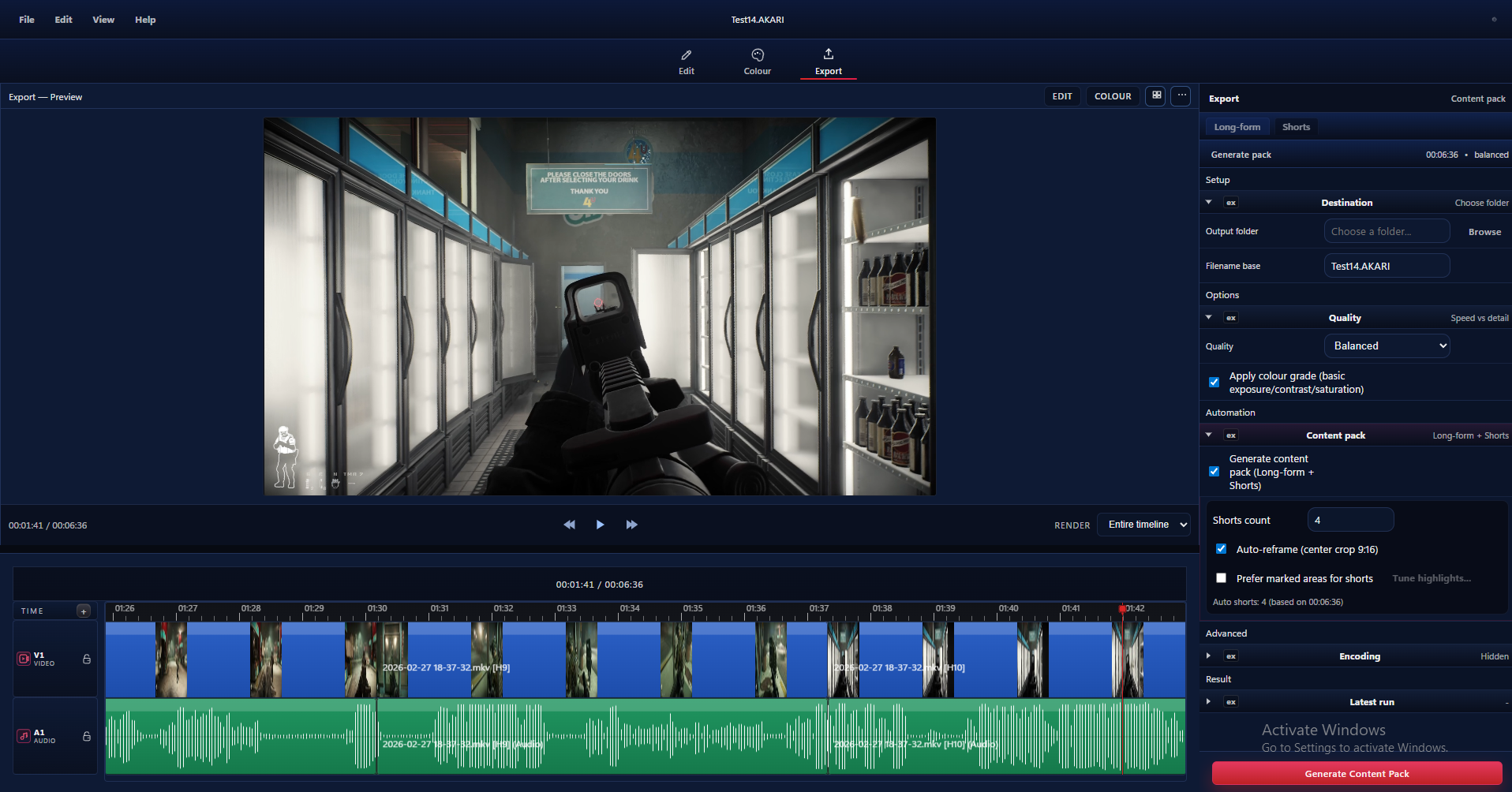The image size is (1512, 792).
Task: Open the three-dot options icon above preview
Action: (1181, 95)
